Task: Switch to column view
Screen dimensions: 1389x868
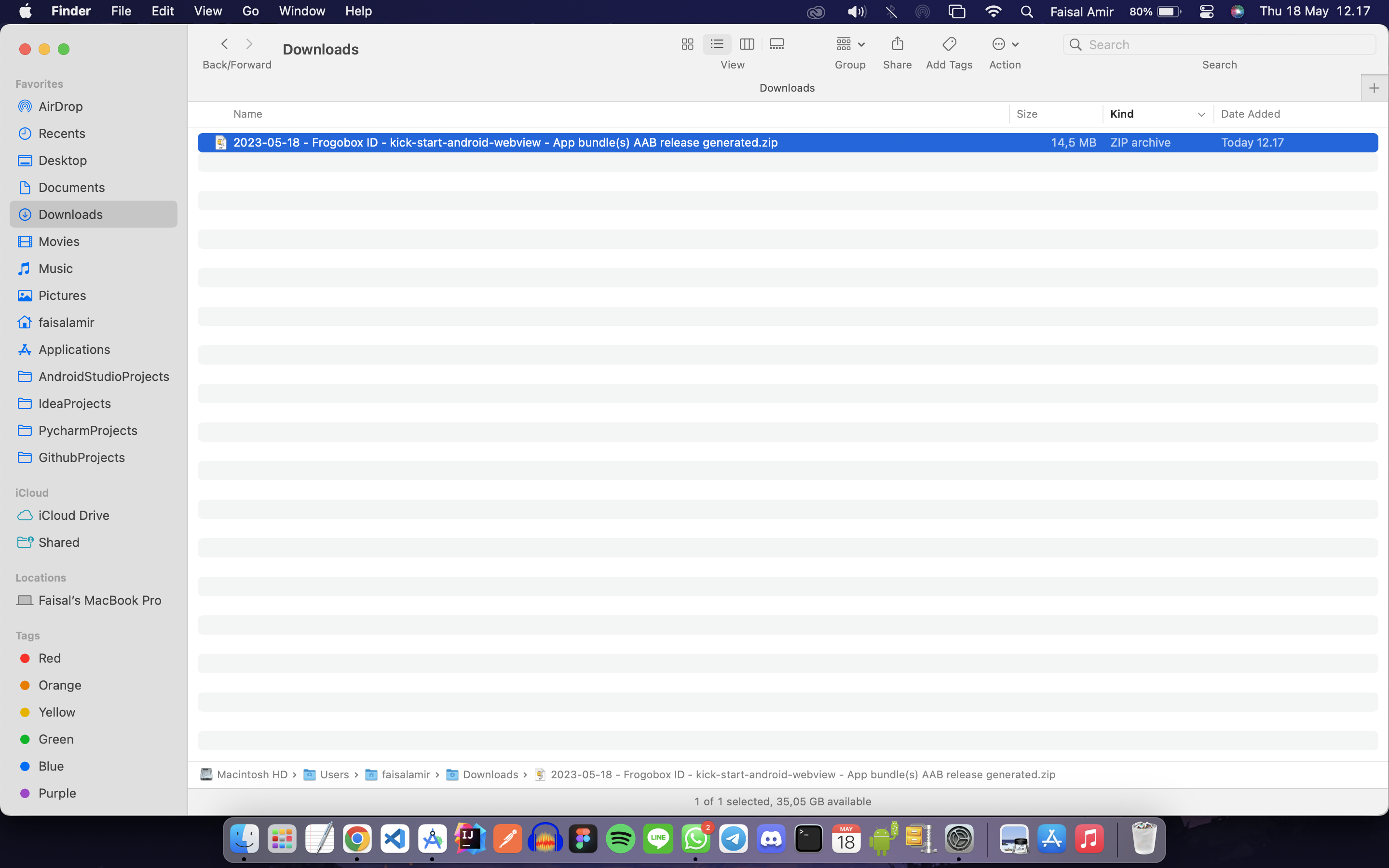Action: (x=747, y=44)
